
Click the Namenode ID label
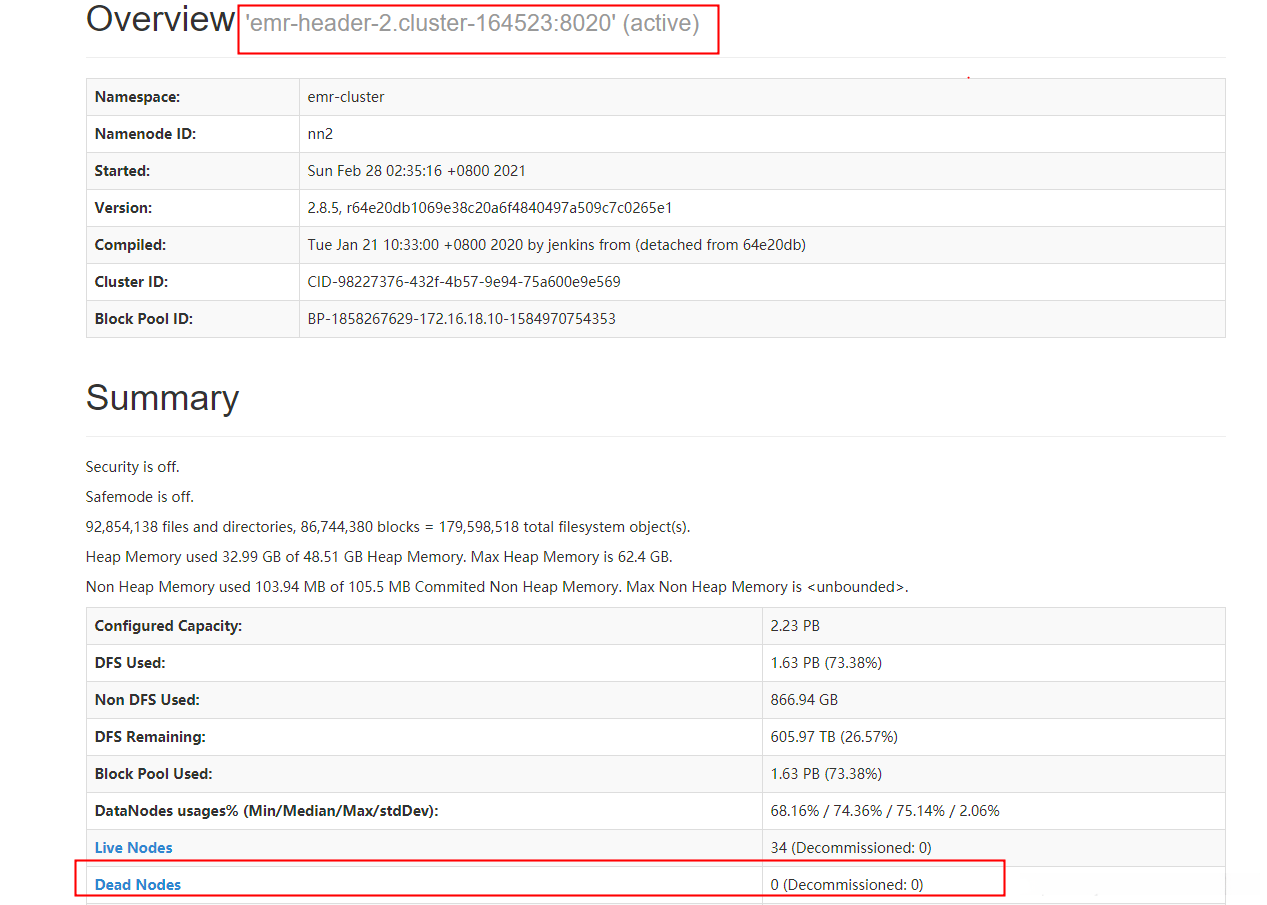(145, 134)
